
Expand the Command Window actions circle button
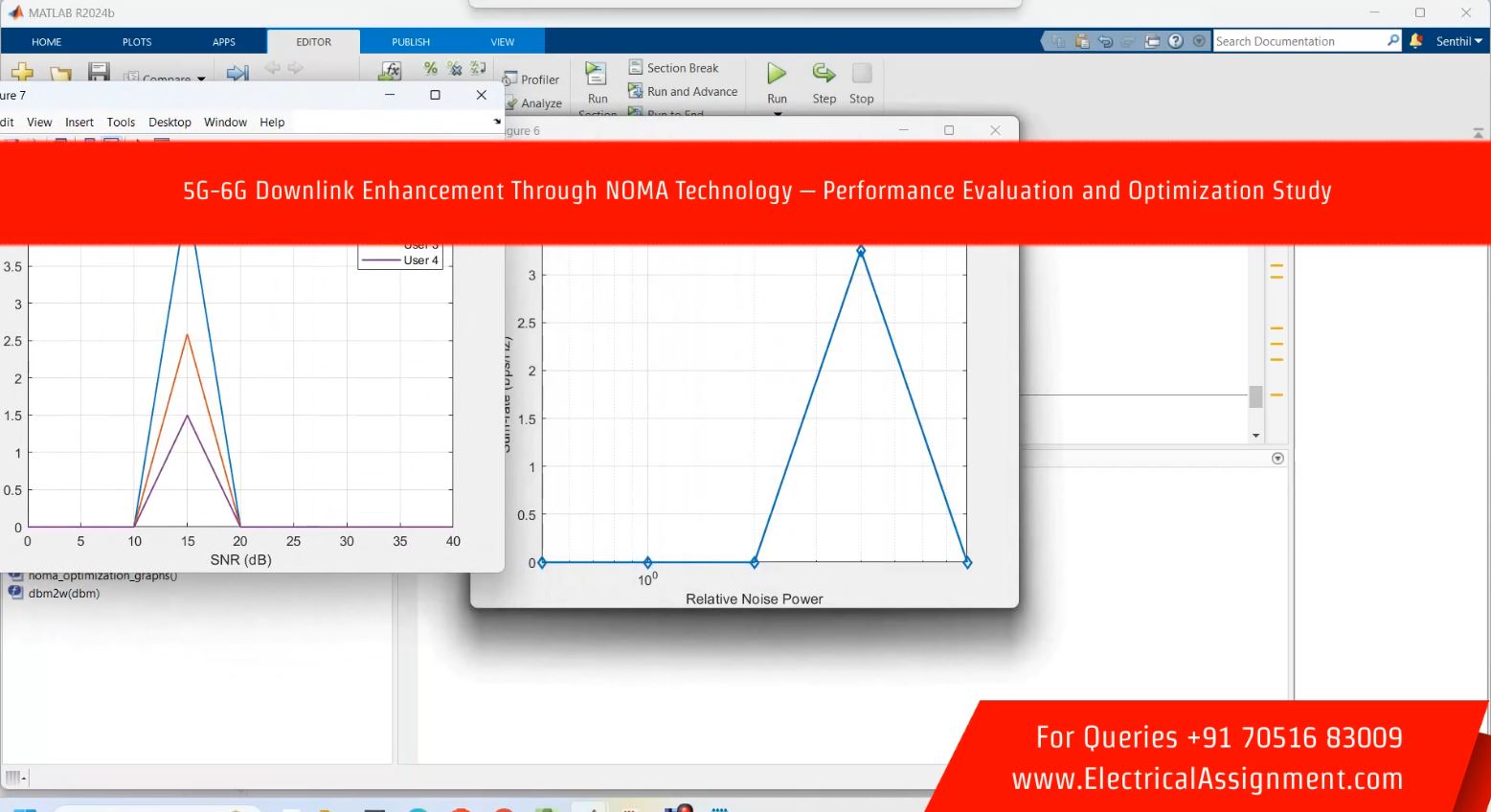pyautogui.click(x=1277, y=459)
